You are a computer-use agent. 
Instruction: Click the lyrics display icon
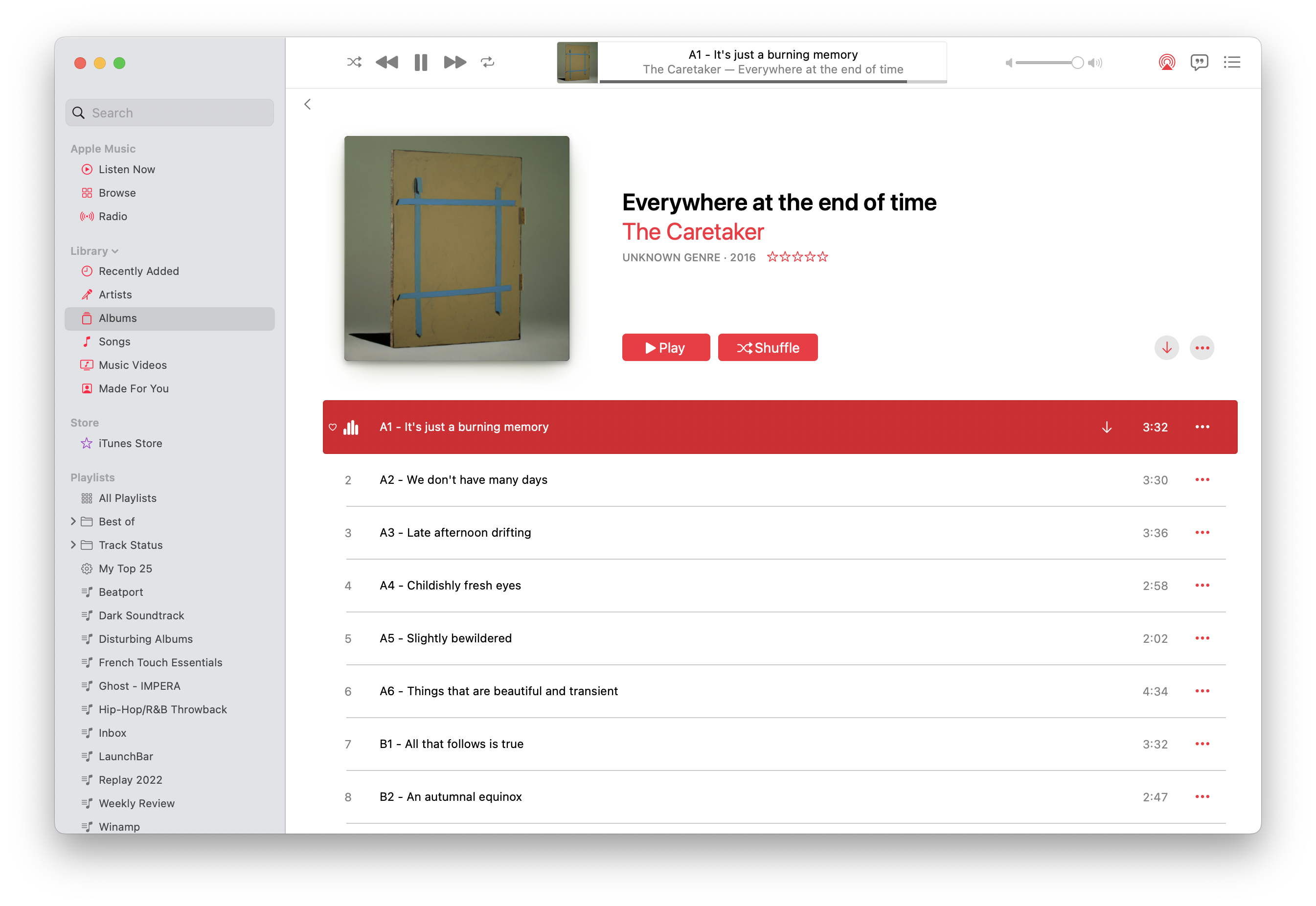(x=1199, y=62)
